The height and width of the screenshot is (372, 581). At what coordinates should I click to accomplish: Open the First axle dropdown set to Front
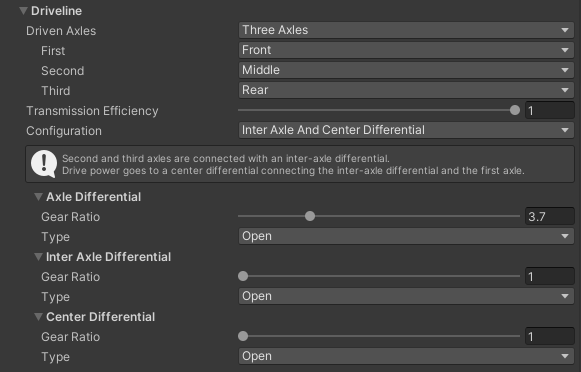point(406,50)
